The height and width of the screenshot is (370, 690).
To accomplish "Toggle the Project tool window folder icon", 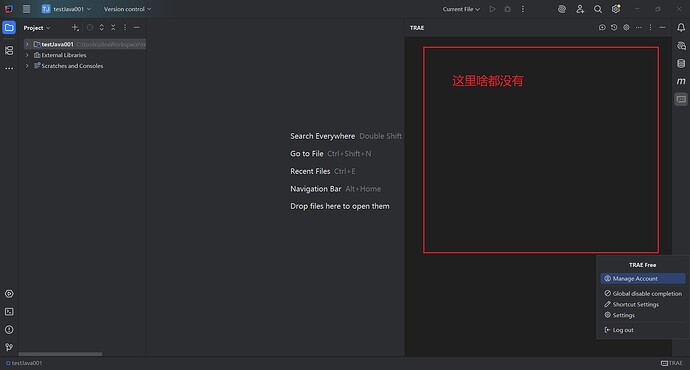I will pyautogui.click(x=9, y=28).
